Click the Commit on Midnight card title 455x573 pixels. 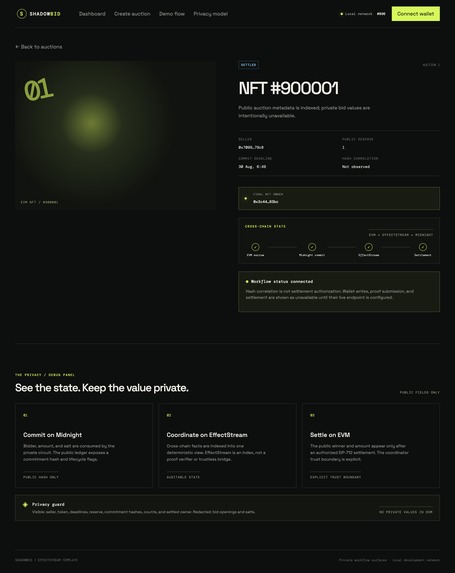52,435
